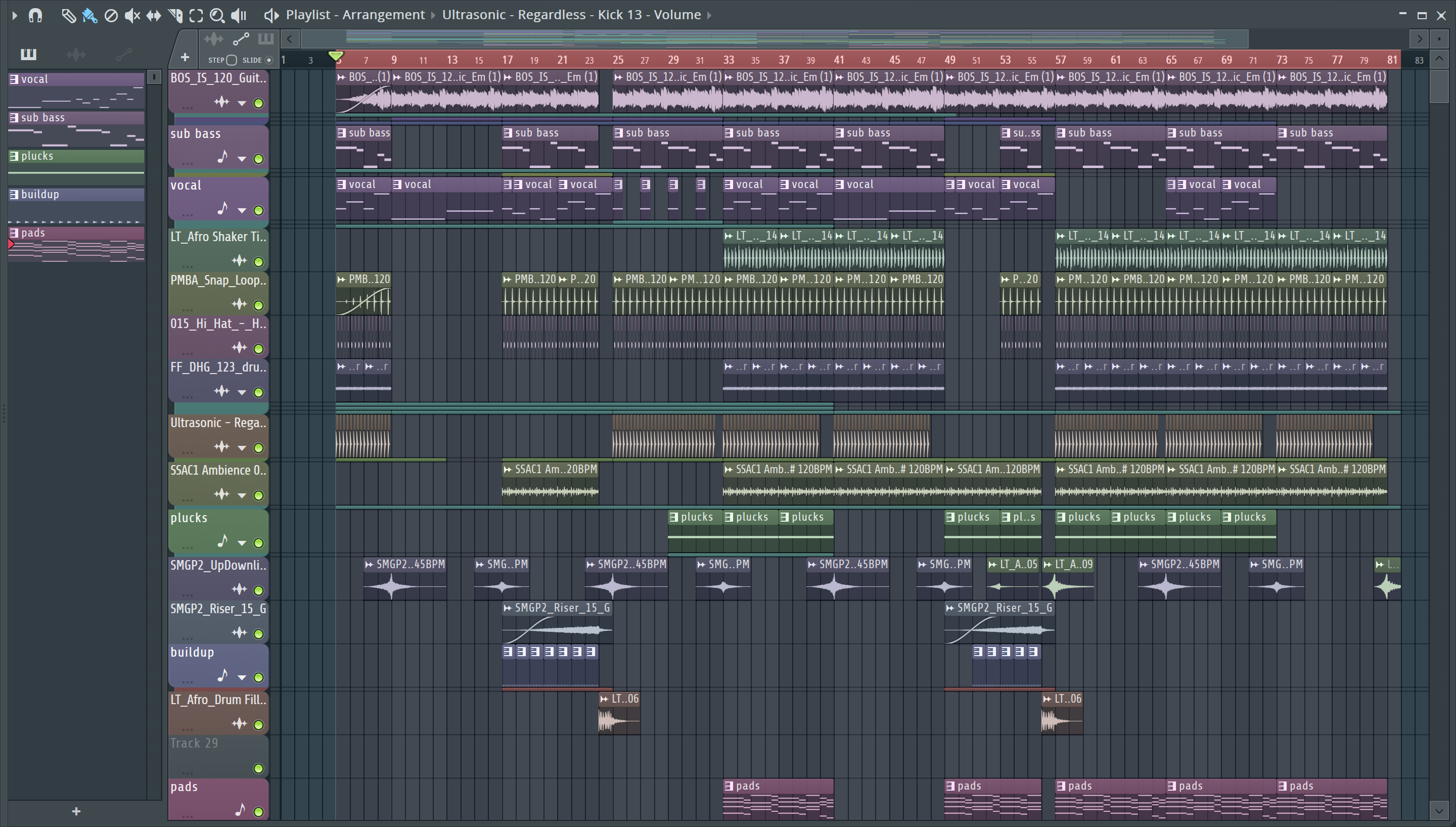Click the scroll left arrow of overview
The width and height of the screenshot is (1456, 827).
(290, 39)
